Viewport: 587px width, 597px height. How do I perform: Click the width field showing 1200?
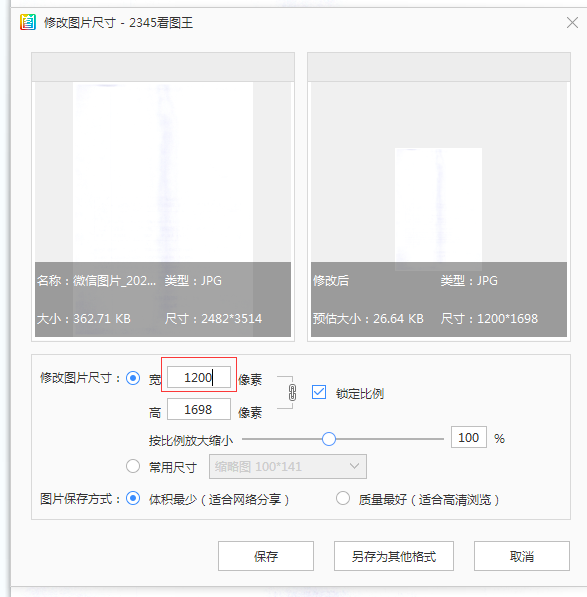point(199,377)
